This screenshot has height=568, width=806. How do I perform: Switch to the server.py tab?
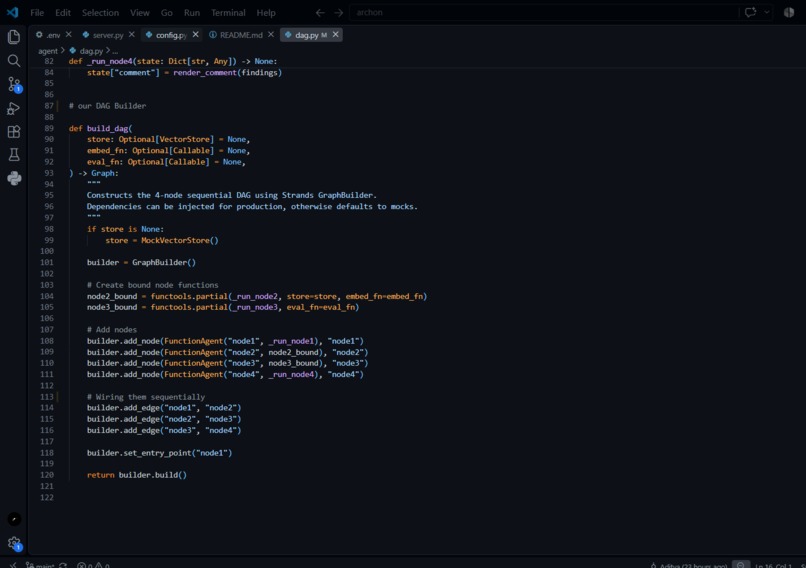tap(107, 35)
